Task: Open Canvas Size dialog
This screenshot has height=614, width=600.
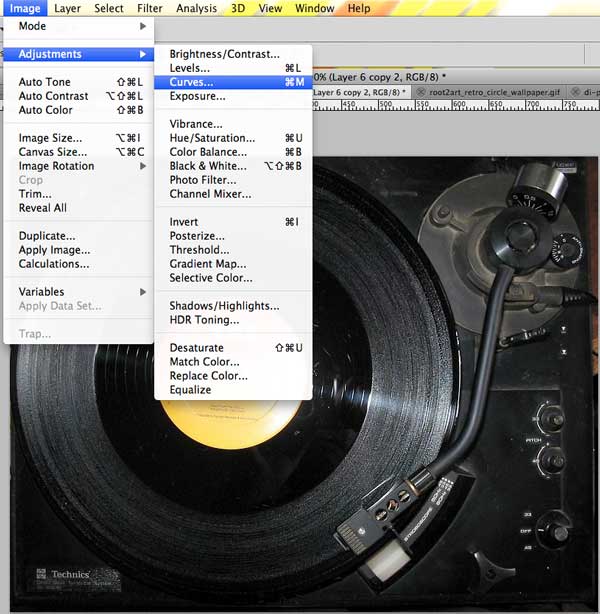Action: [x=79, y=152]
